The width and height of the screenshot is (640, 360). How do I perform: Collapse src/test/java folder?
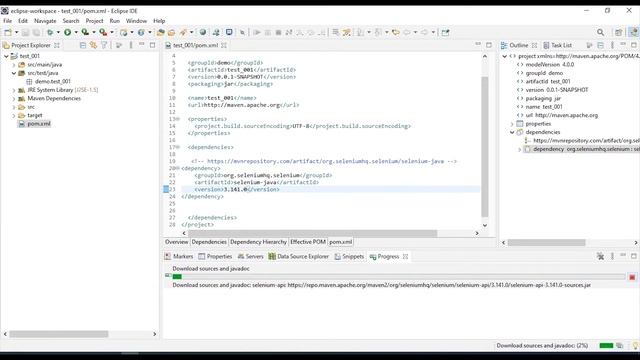(14, 73)
